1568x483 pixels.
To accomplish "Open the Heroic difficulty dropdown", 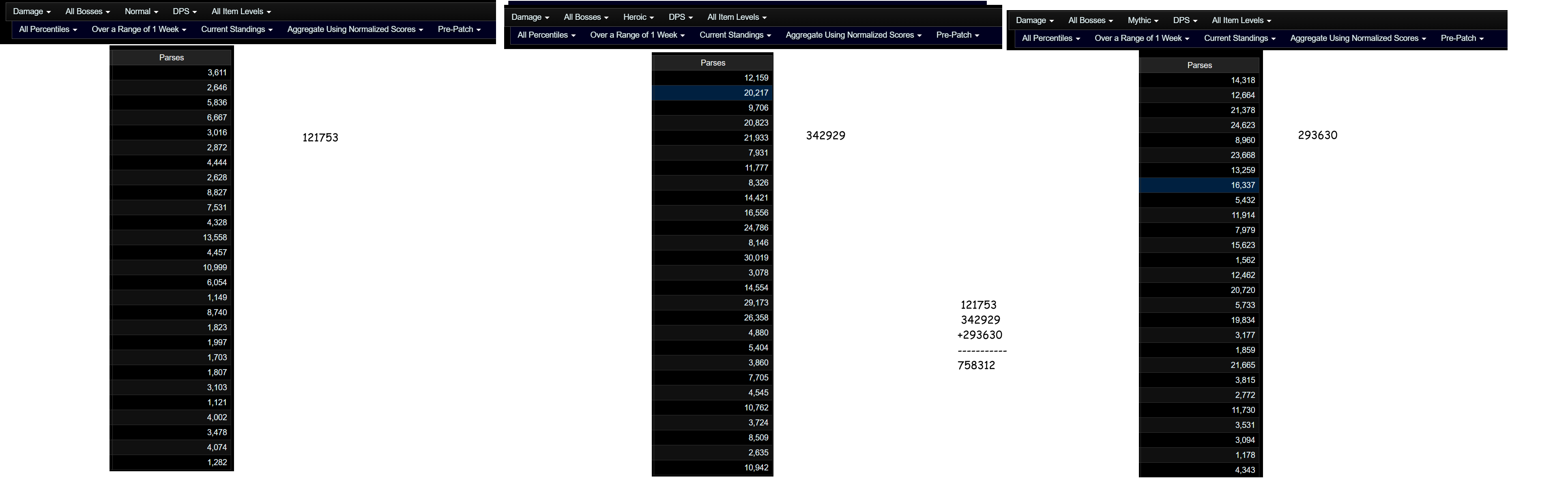I will click(638, 17).
